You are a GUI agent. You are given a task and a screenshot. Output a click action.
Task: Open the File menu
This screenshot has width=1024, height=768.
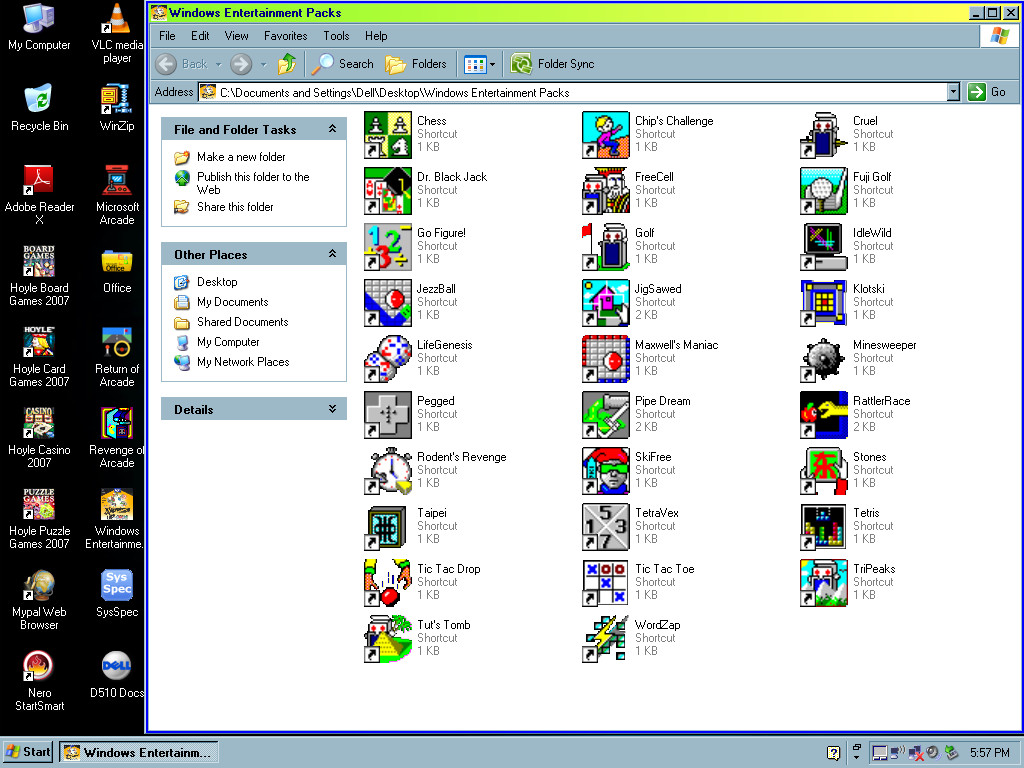(167, 36)
